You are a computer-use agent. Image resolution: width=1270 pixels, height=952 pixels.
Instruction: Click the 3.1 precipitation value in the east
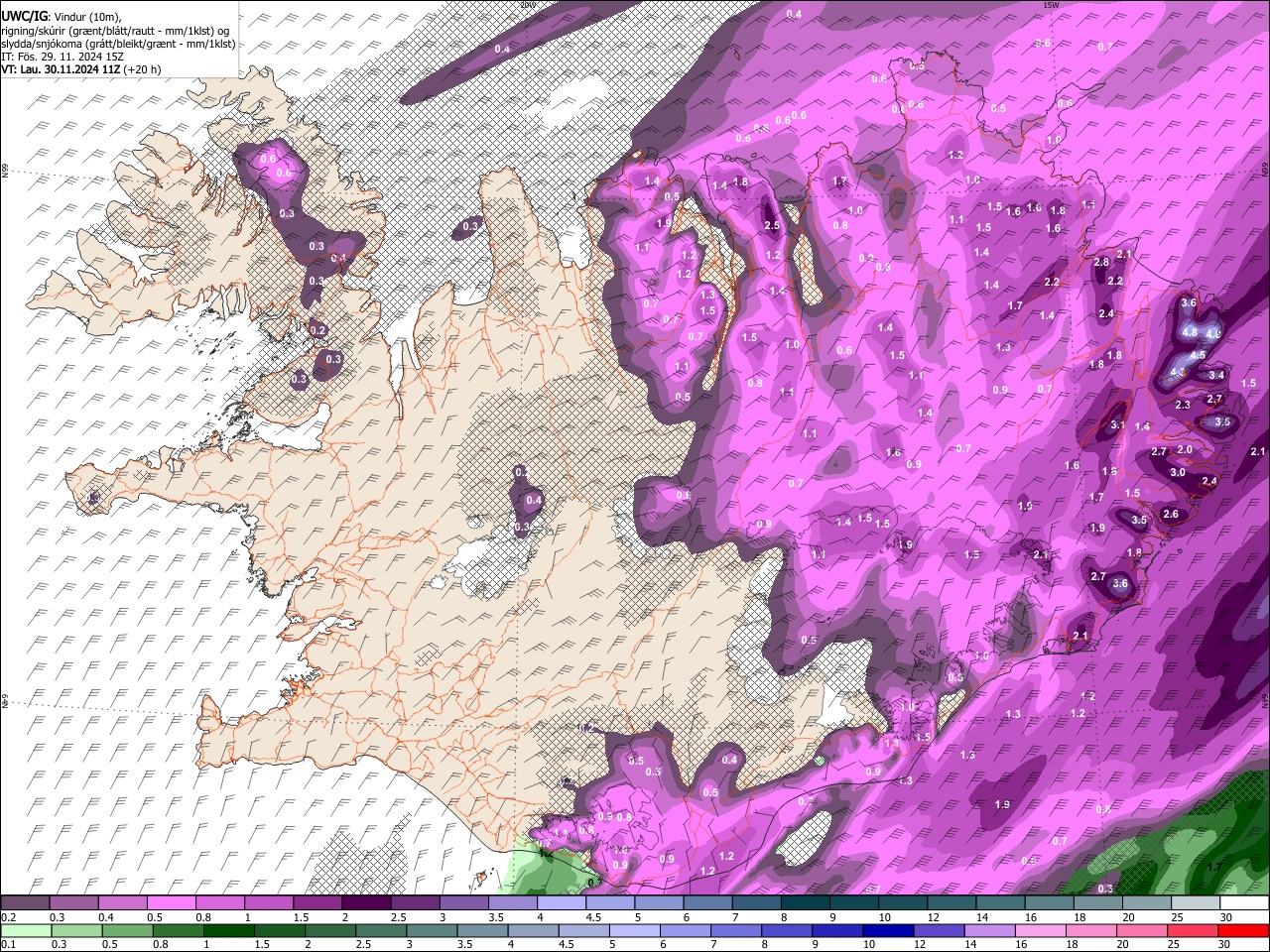click(1117, 424)
